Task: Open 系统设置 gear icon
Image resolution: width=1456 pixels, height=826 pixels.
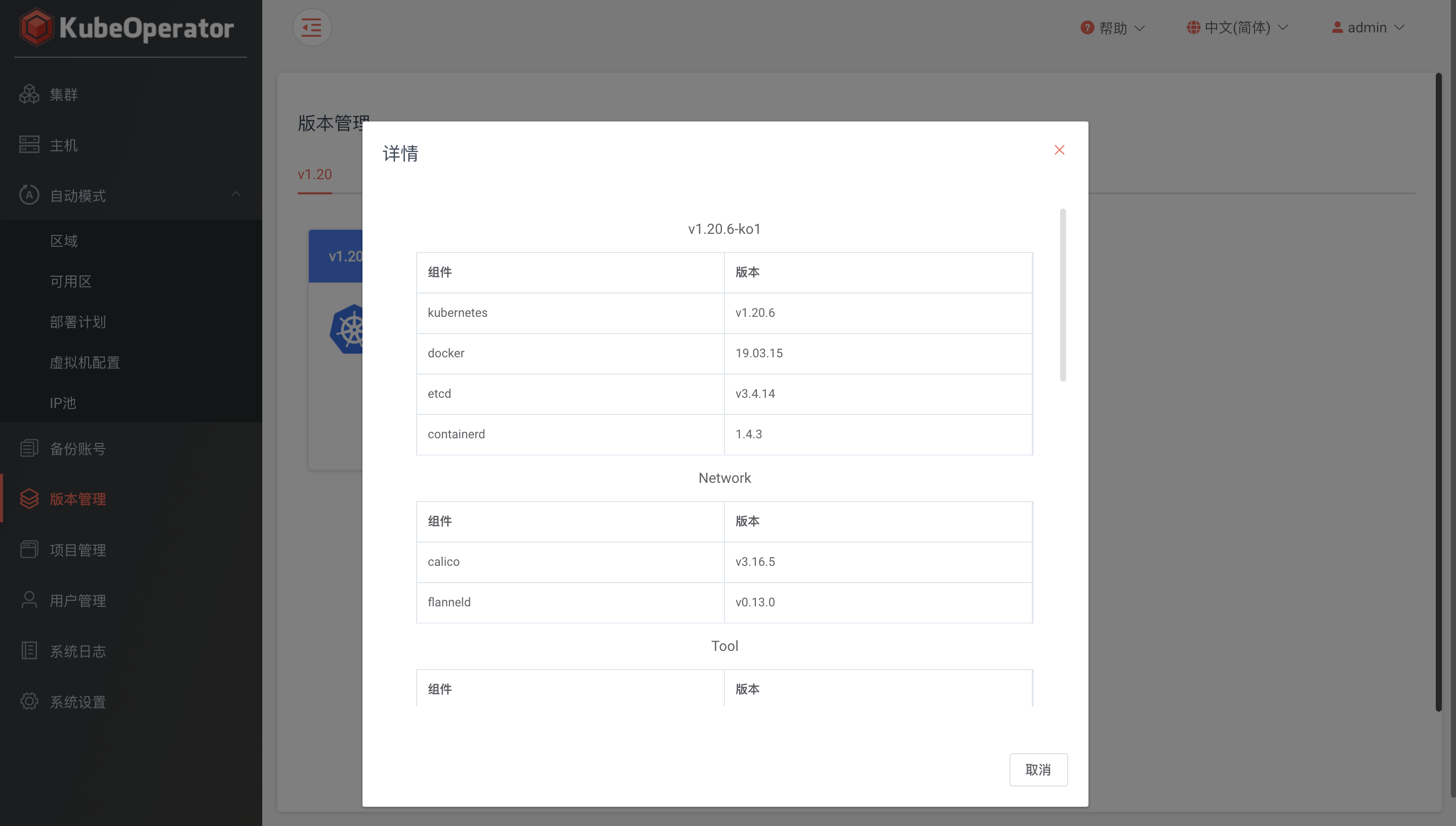Action: point(29,702)
